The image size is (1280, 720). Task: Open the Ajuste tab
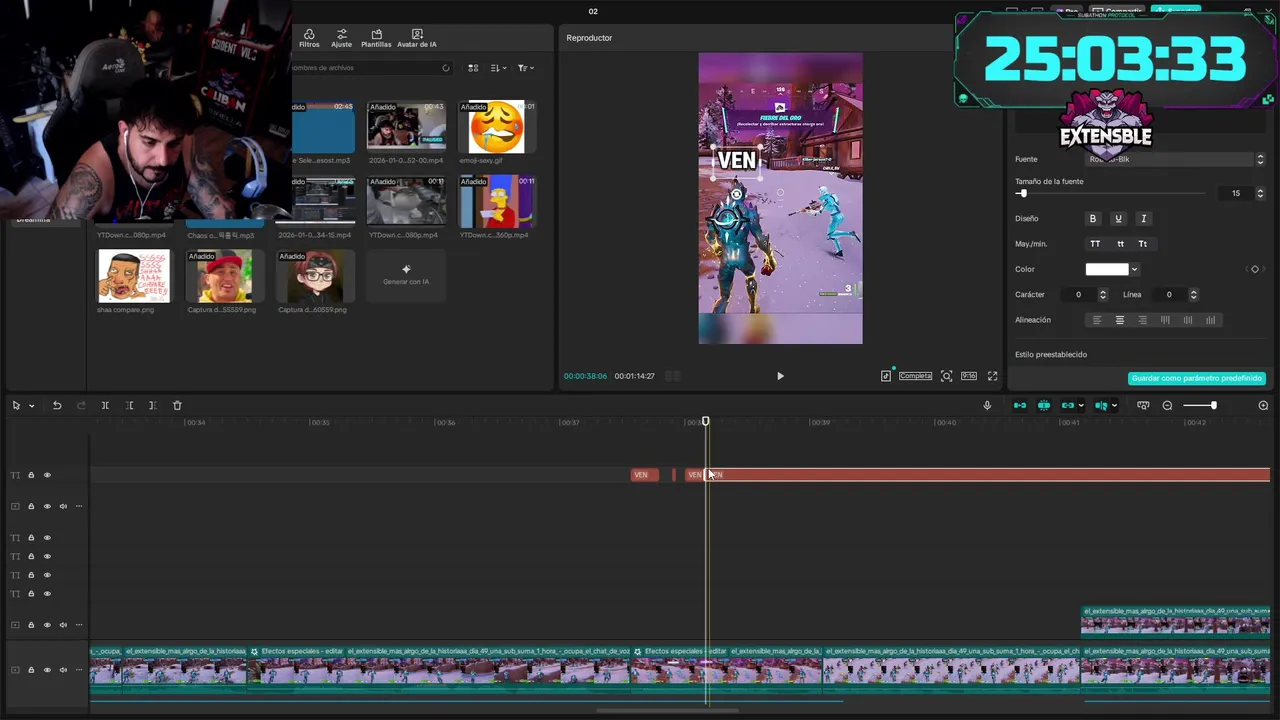(x=341, y=38)
